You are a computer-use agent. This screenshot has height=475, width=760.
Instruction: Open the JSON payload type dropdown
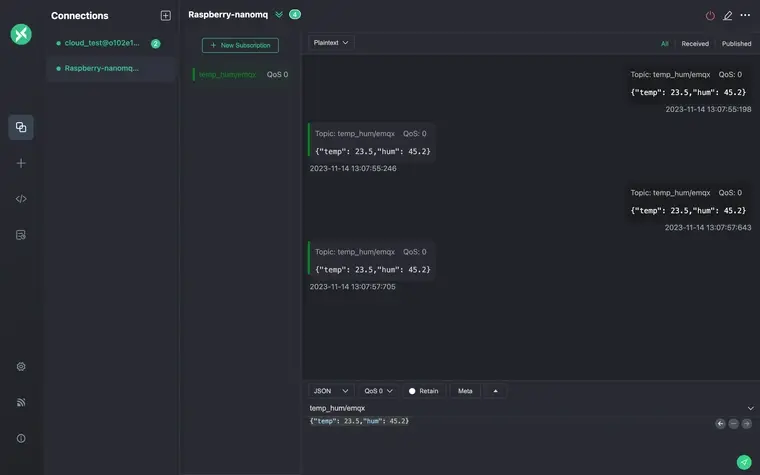(331, 391)
